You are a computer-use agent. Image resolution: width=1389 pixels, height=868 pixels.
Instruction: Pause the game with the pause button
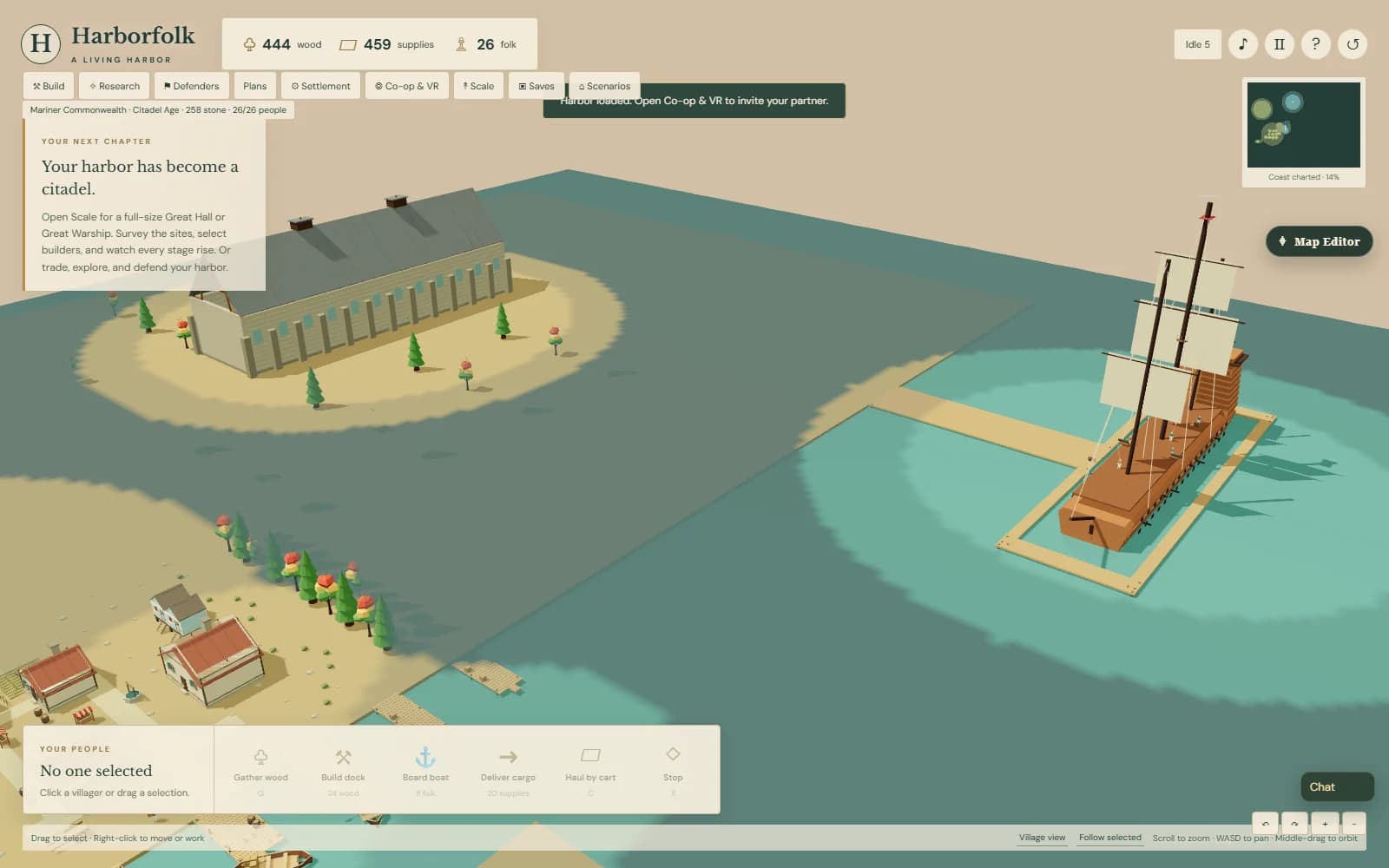1279,44
